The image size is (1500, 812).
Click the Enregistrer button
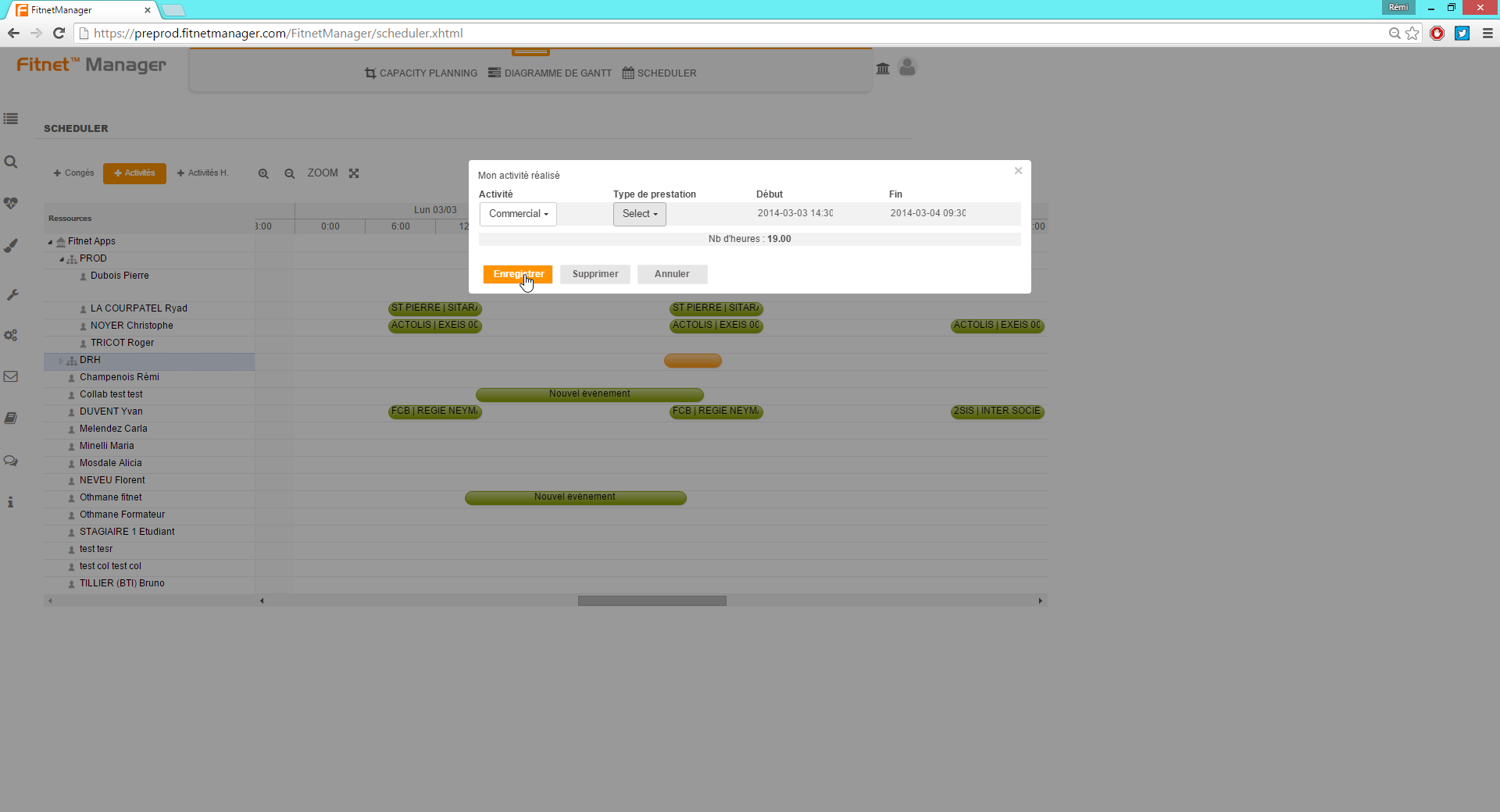(x=517, y=274)
